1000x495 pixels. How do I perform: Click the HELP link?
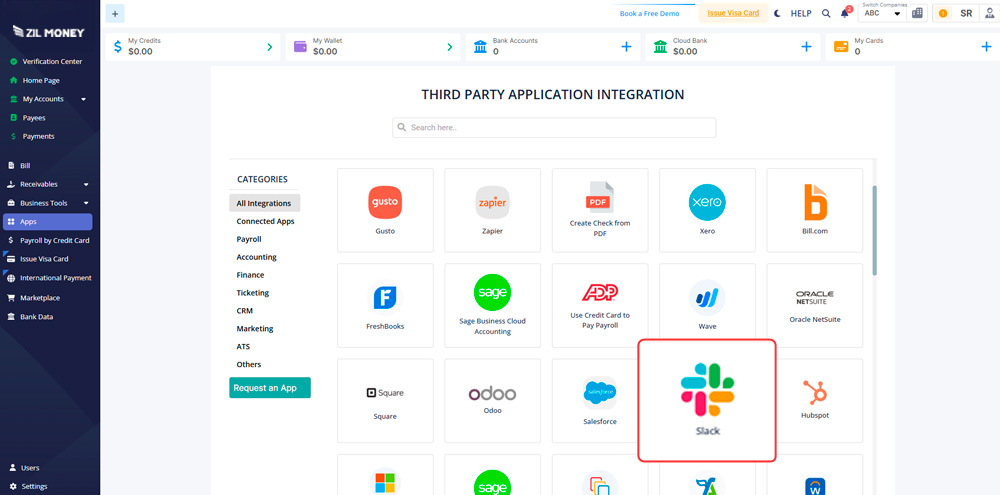801,13
